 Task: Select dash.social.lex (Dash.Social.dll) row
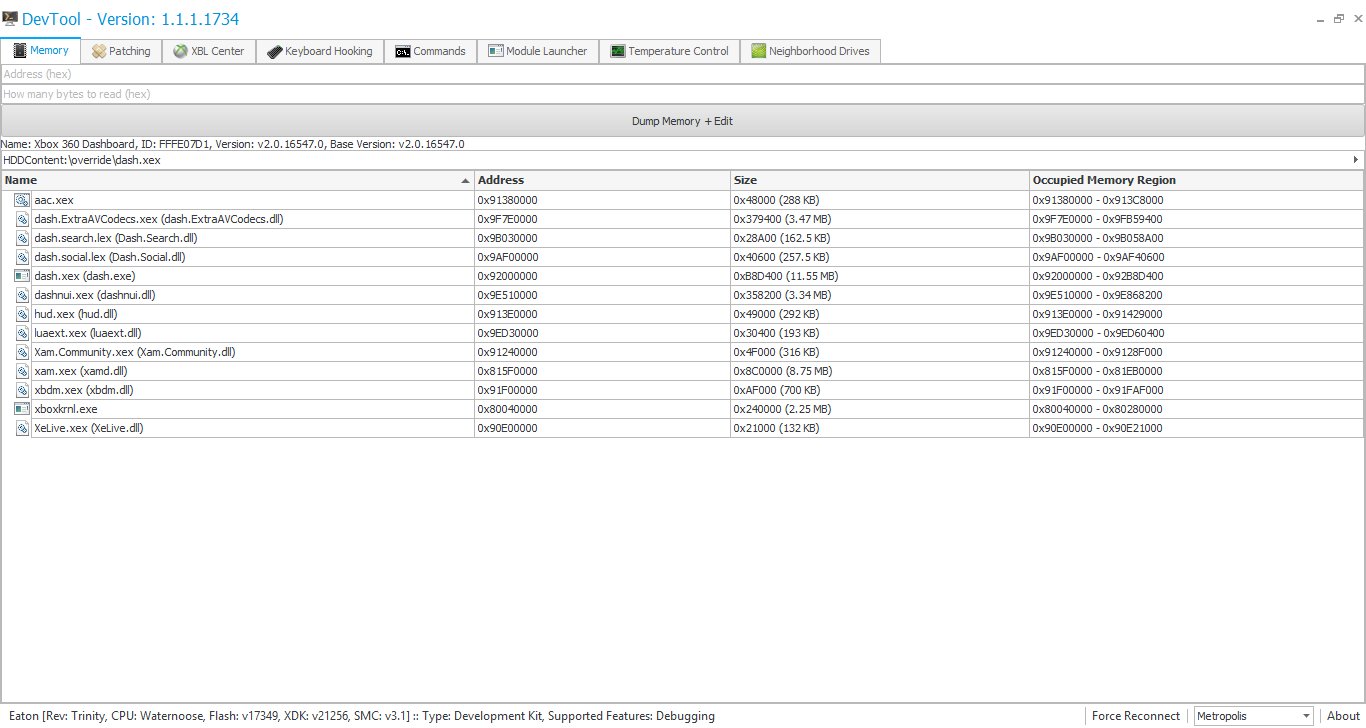(110, 257)
